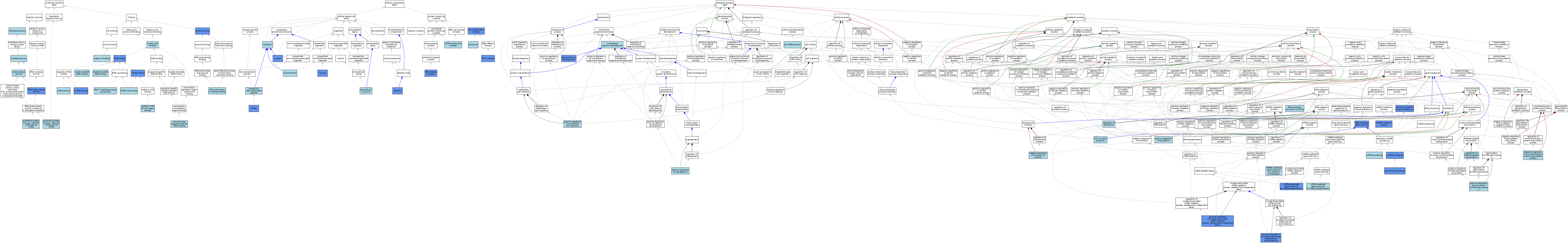Click the blue "RISC complex" node
Image resolution: width=1568 pixels, height=243 pixels.
(488, 58)
